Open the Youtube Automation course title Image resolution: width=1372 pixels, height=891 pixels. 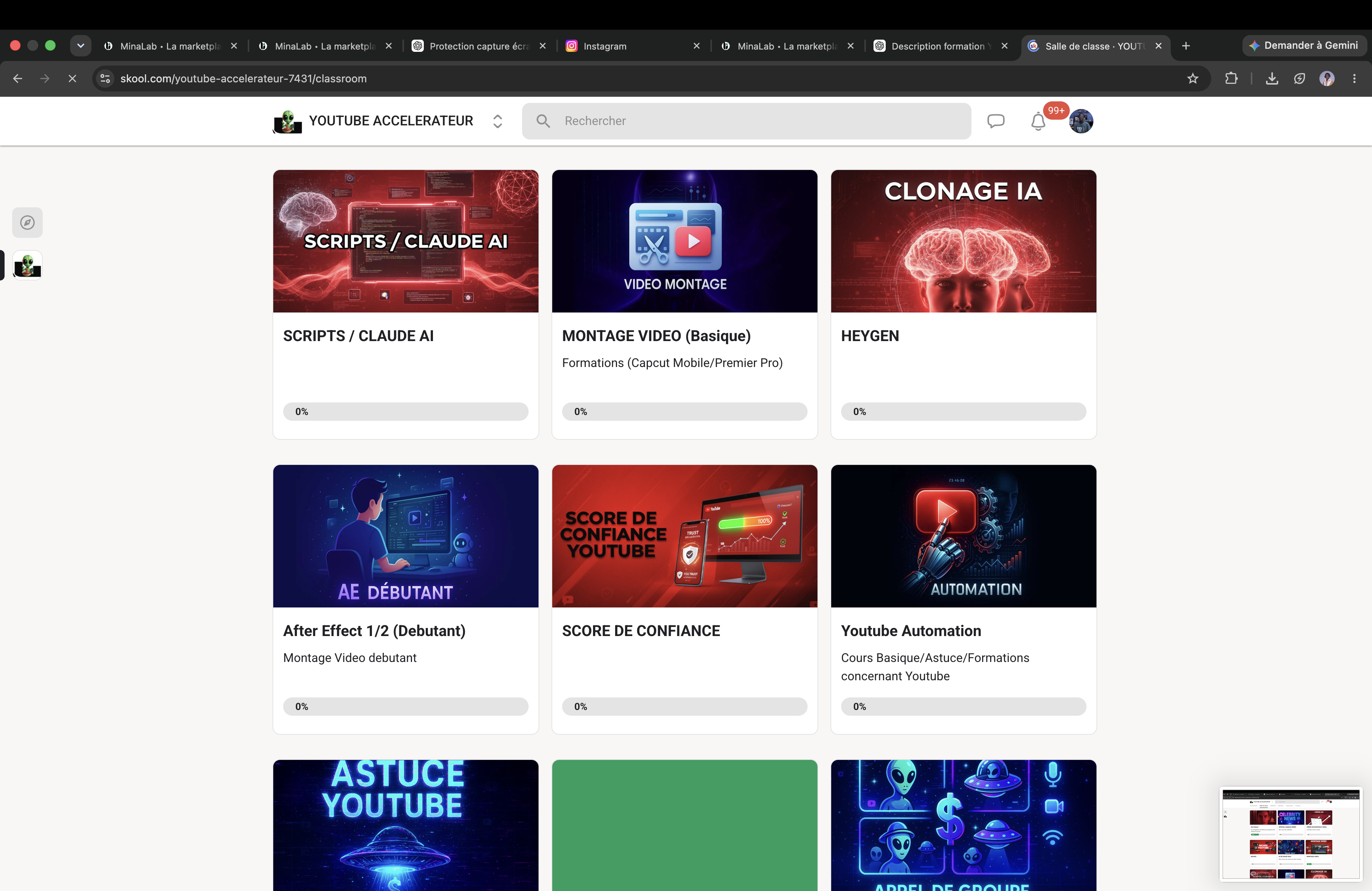coord(911,631)
